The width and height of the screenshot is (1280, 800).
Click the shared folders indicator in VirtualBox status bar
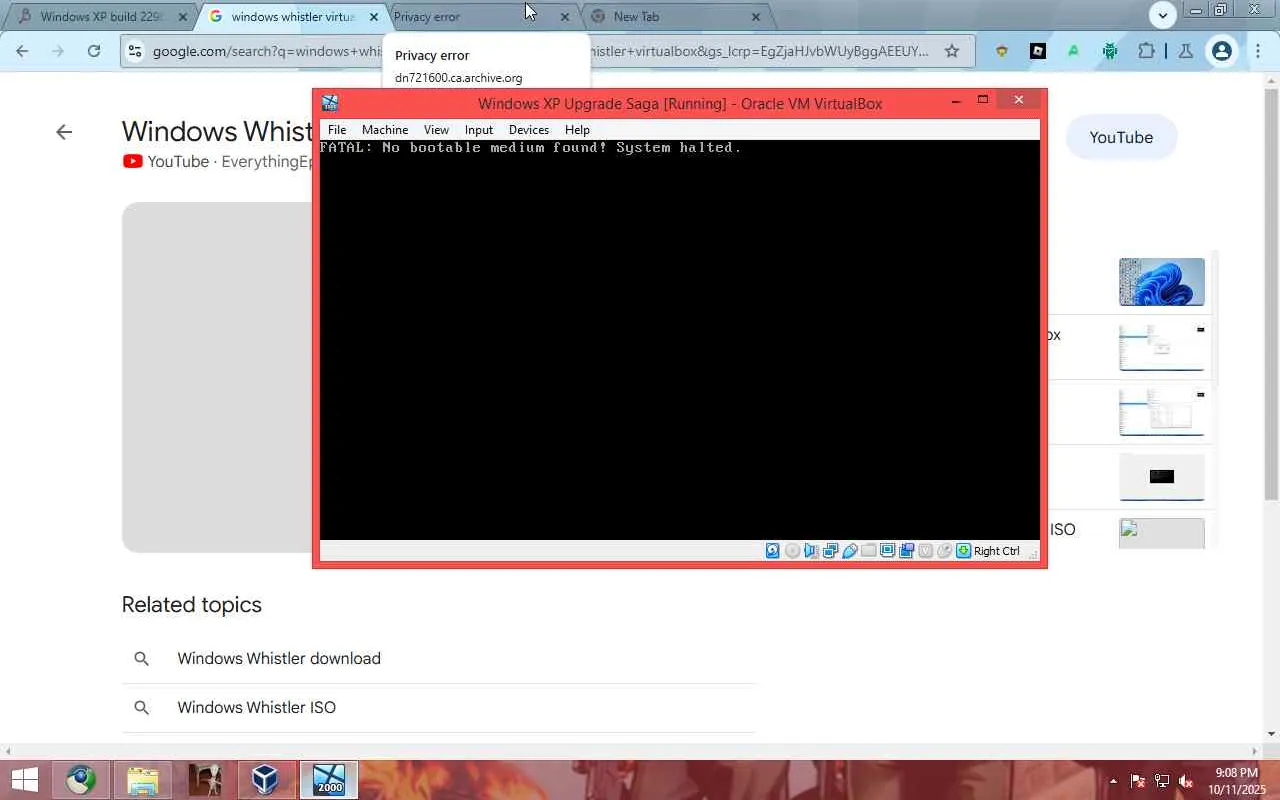point(868,551)
